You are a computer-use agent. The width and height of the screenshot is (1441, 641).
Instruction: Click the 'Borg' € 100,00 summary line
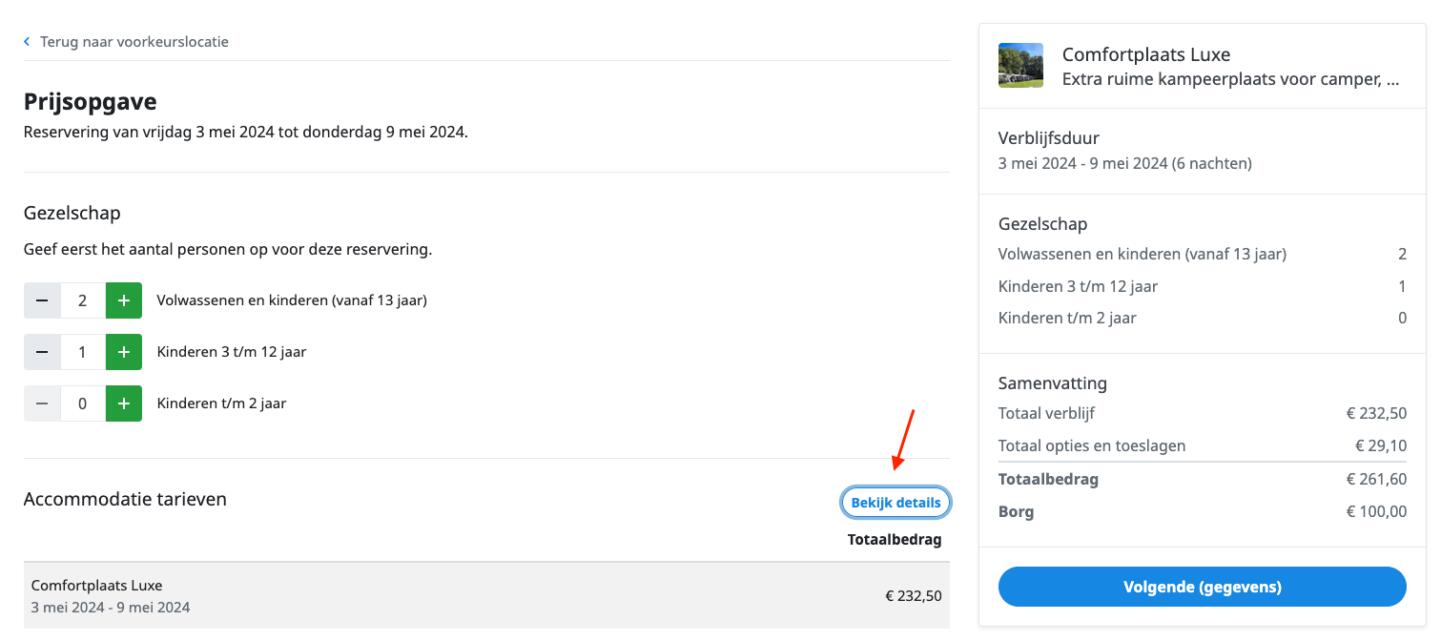click(x=1202, y=512)
